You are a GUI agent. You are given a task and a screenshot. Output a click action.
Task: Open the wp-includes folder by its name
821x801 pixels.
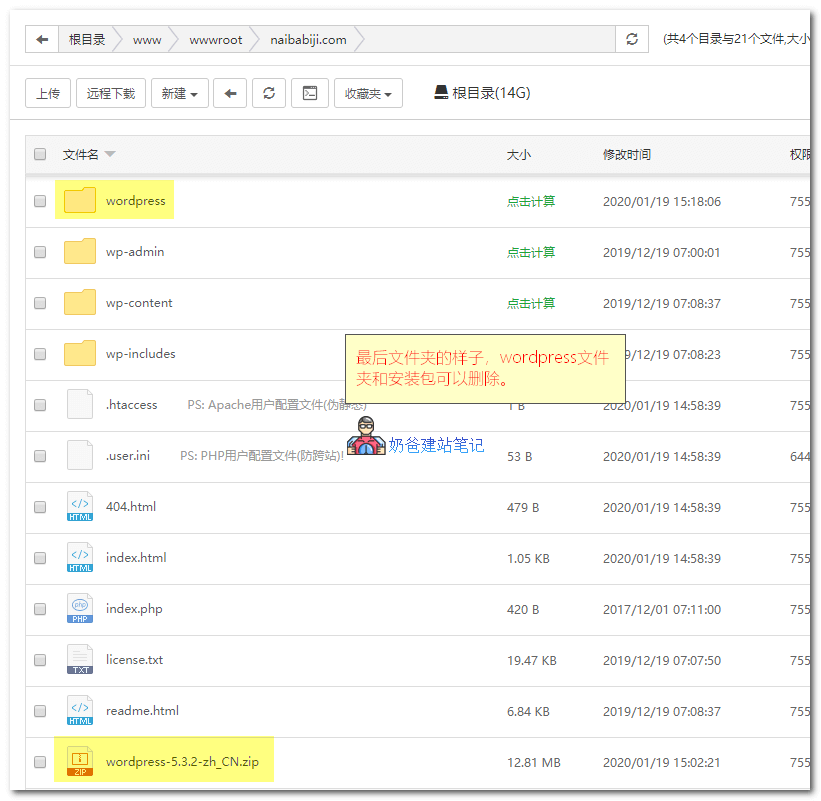point(140,354)
